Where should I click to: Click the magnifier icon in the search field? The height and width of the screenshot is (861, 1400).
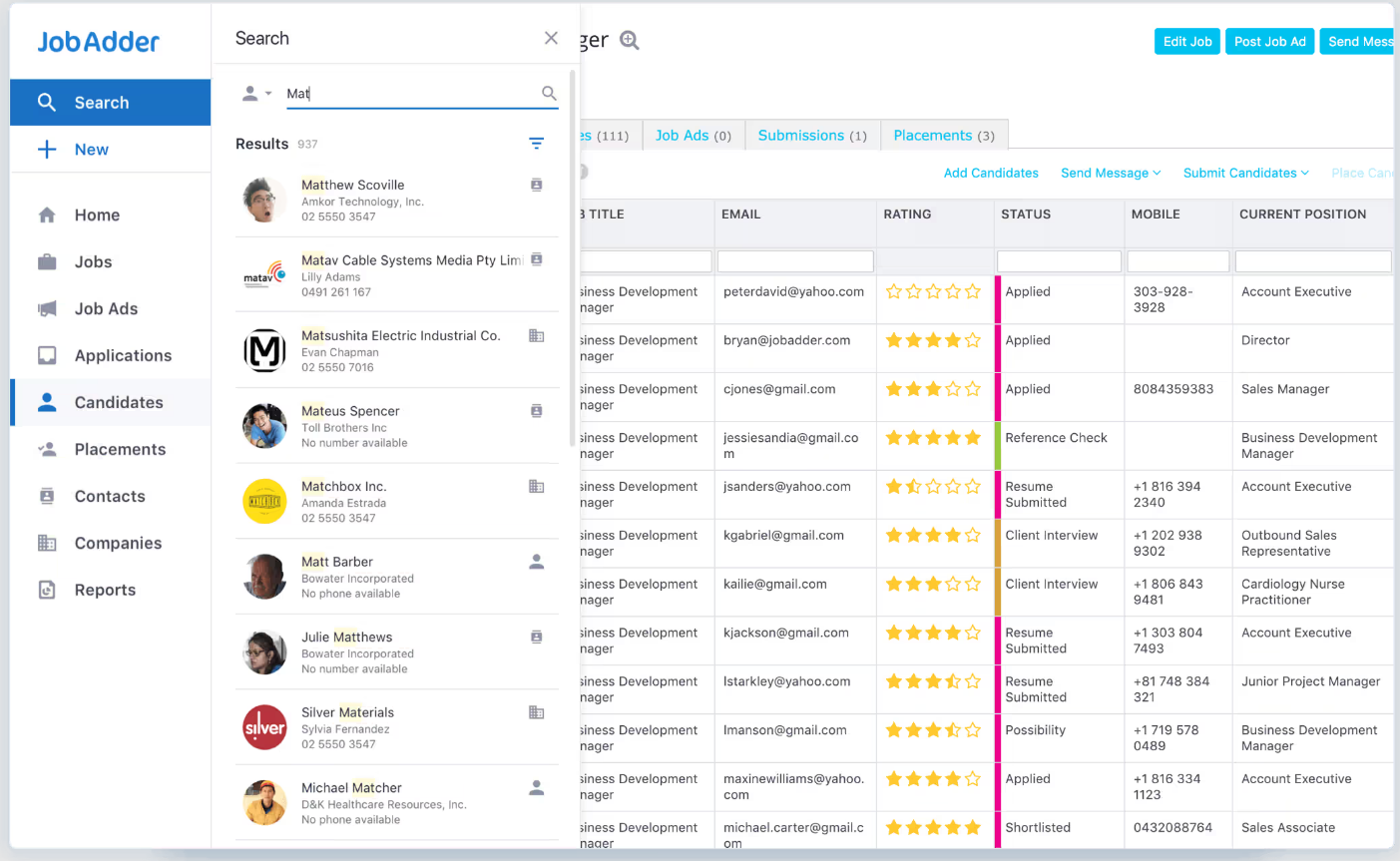[x=549, y=93]
